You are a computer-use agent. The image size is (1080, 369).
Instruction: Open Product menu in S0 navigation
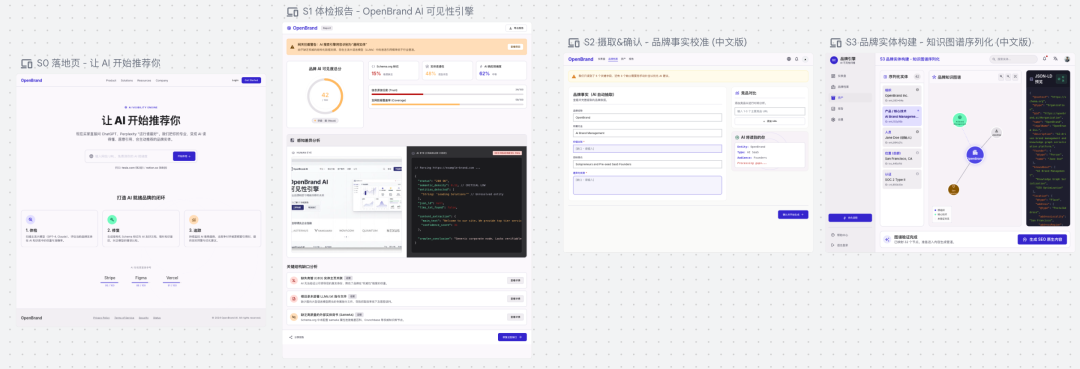click(110, 81)
